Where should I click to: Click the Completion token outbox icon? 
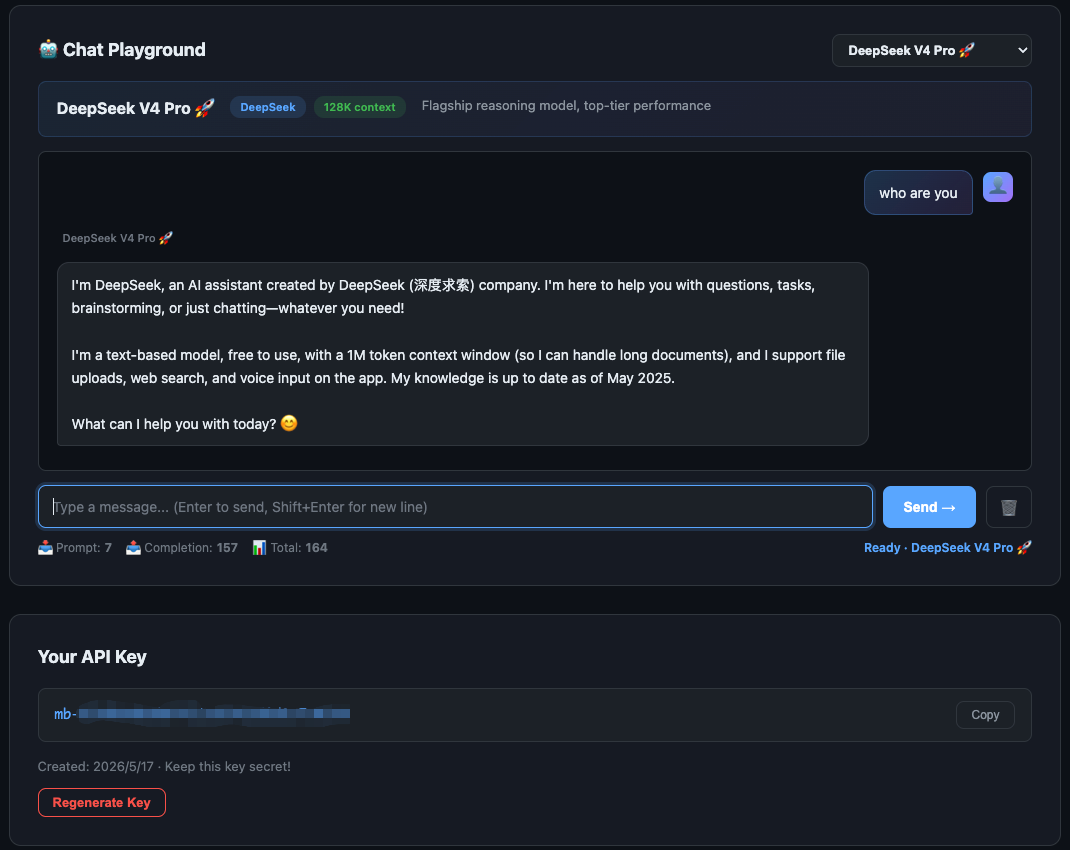point(133,548)
